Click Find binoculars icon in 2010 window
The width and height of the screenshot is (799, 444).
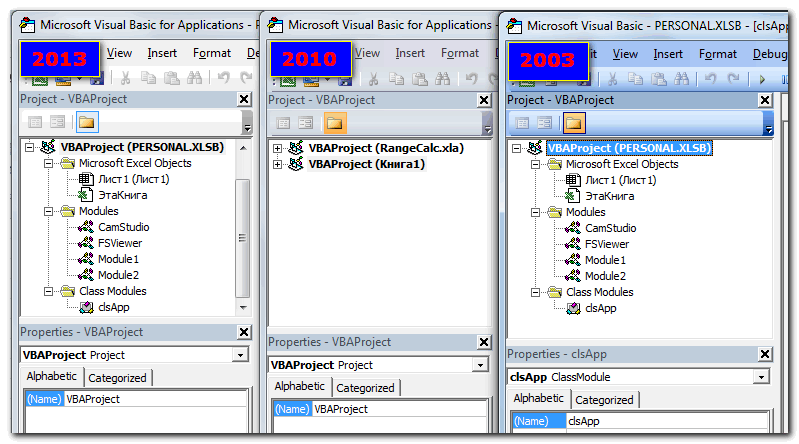click(443, 79)
